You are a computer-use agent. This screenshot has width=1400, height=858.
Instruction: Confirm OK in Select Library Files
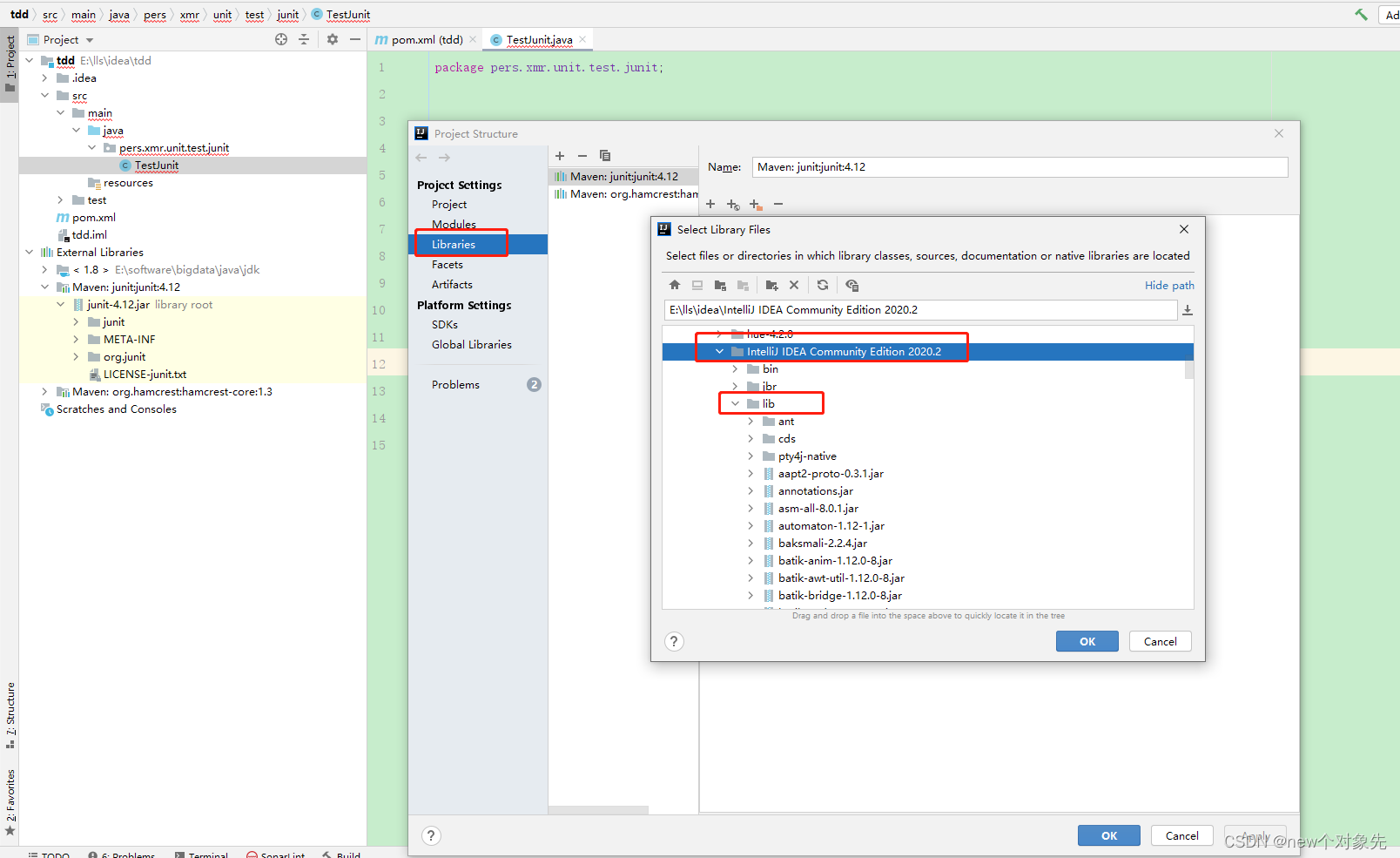coord(1087,642)
